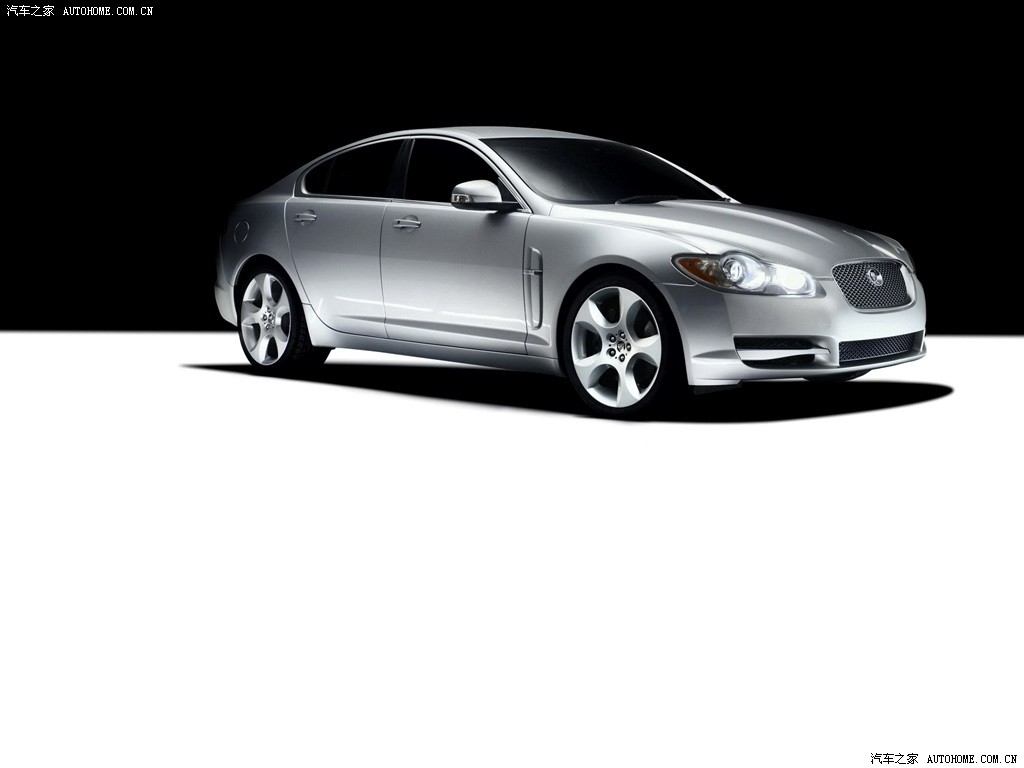The height and width of the screenshot is (768, 1024).
Task: Select the car's side mirror
Action: [478, 194]
